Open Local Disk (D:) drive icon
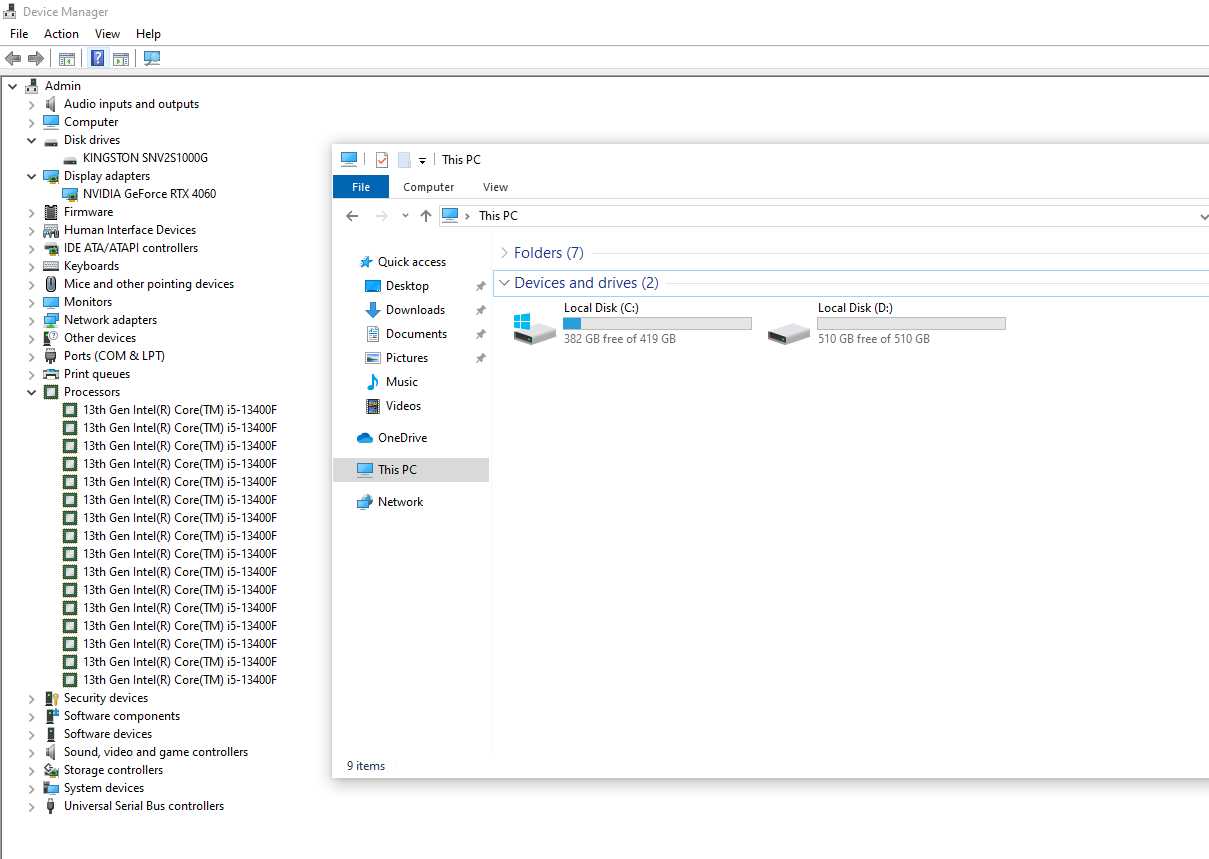Image resolution: width=1209 pixels, height=859 pixels. [788, 327]
